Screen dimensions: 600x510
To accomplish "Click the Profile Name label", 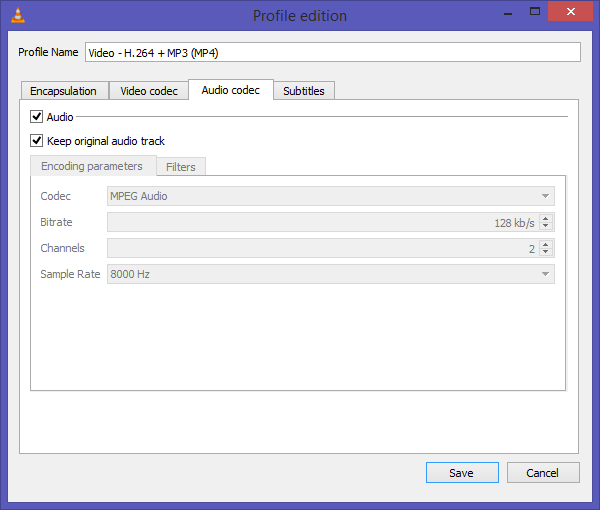I will (x=48, y=52).
